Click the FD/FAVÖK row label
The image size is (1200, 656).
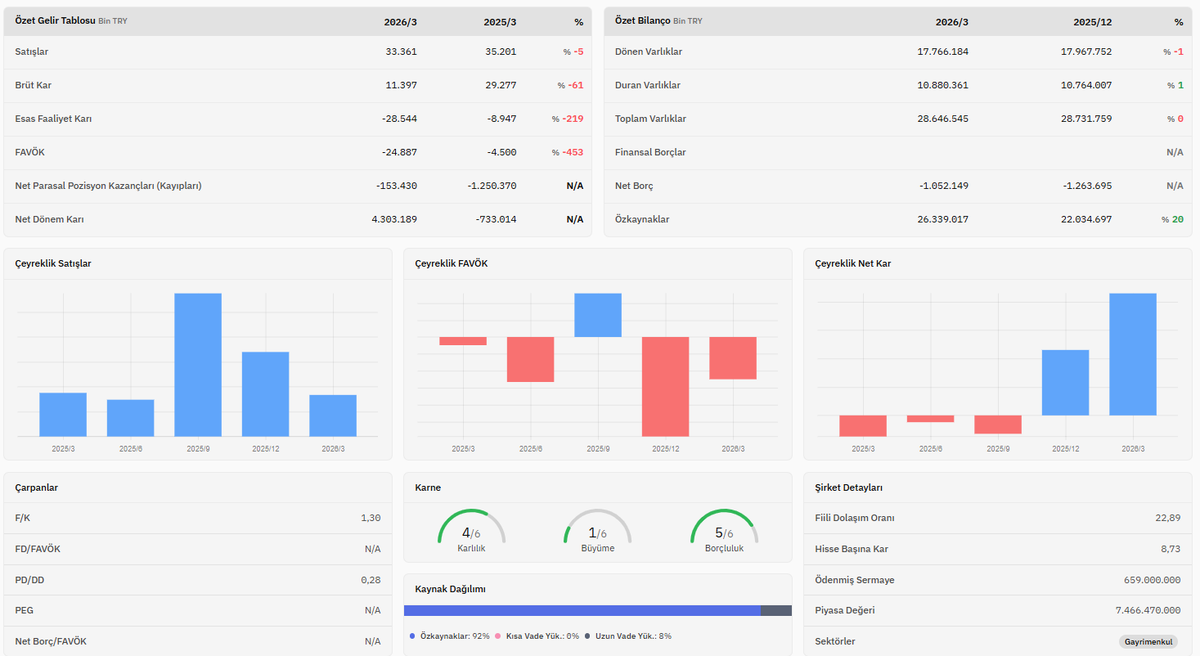[38, 549]
